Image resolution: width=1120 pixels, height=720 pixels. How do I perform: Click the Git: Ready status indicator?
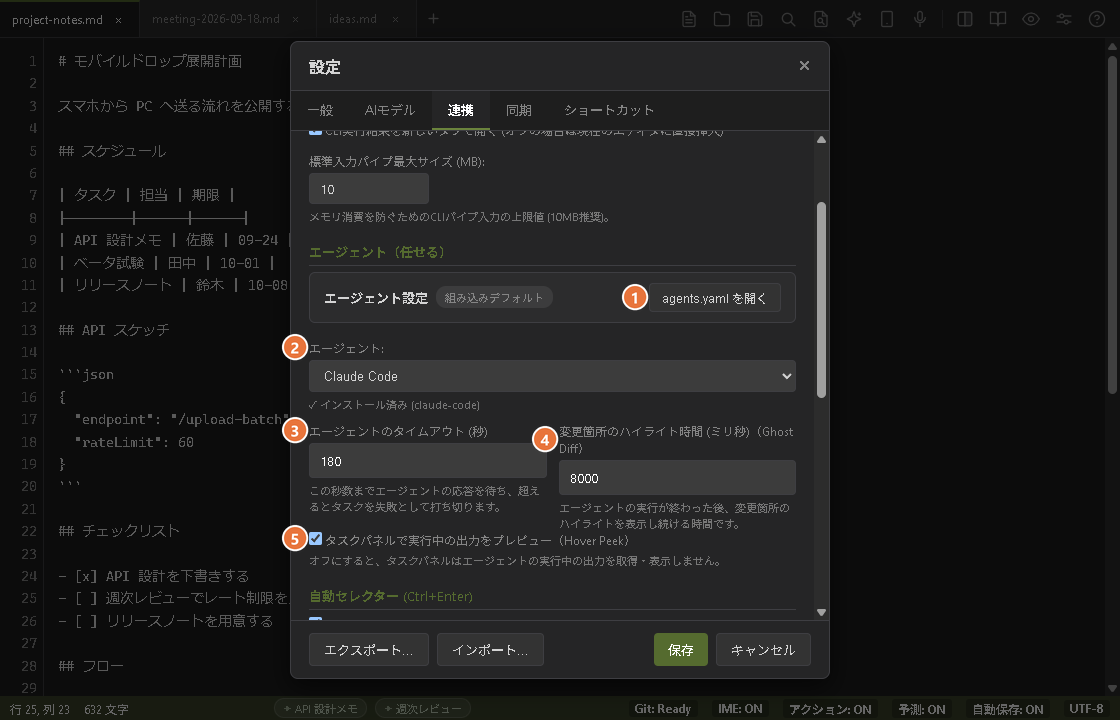[x=662, y=709]
